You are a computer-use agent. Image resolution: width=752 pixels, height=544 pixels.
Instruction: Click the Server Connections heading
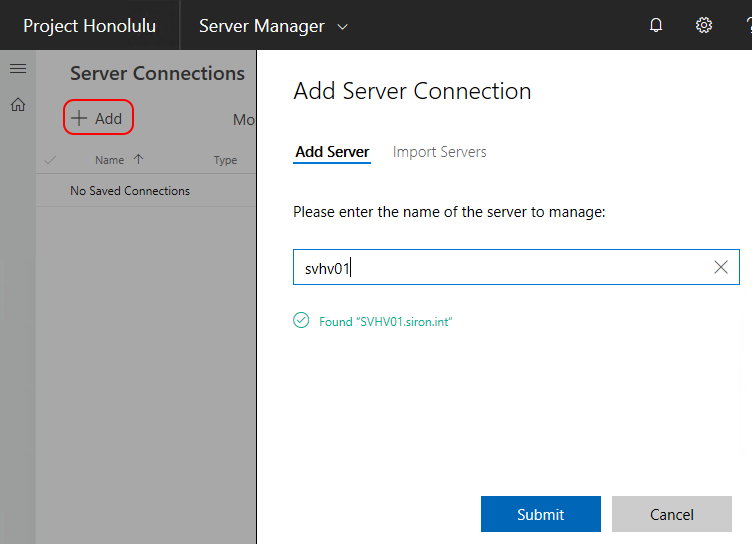coord(157,73)
